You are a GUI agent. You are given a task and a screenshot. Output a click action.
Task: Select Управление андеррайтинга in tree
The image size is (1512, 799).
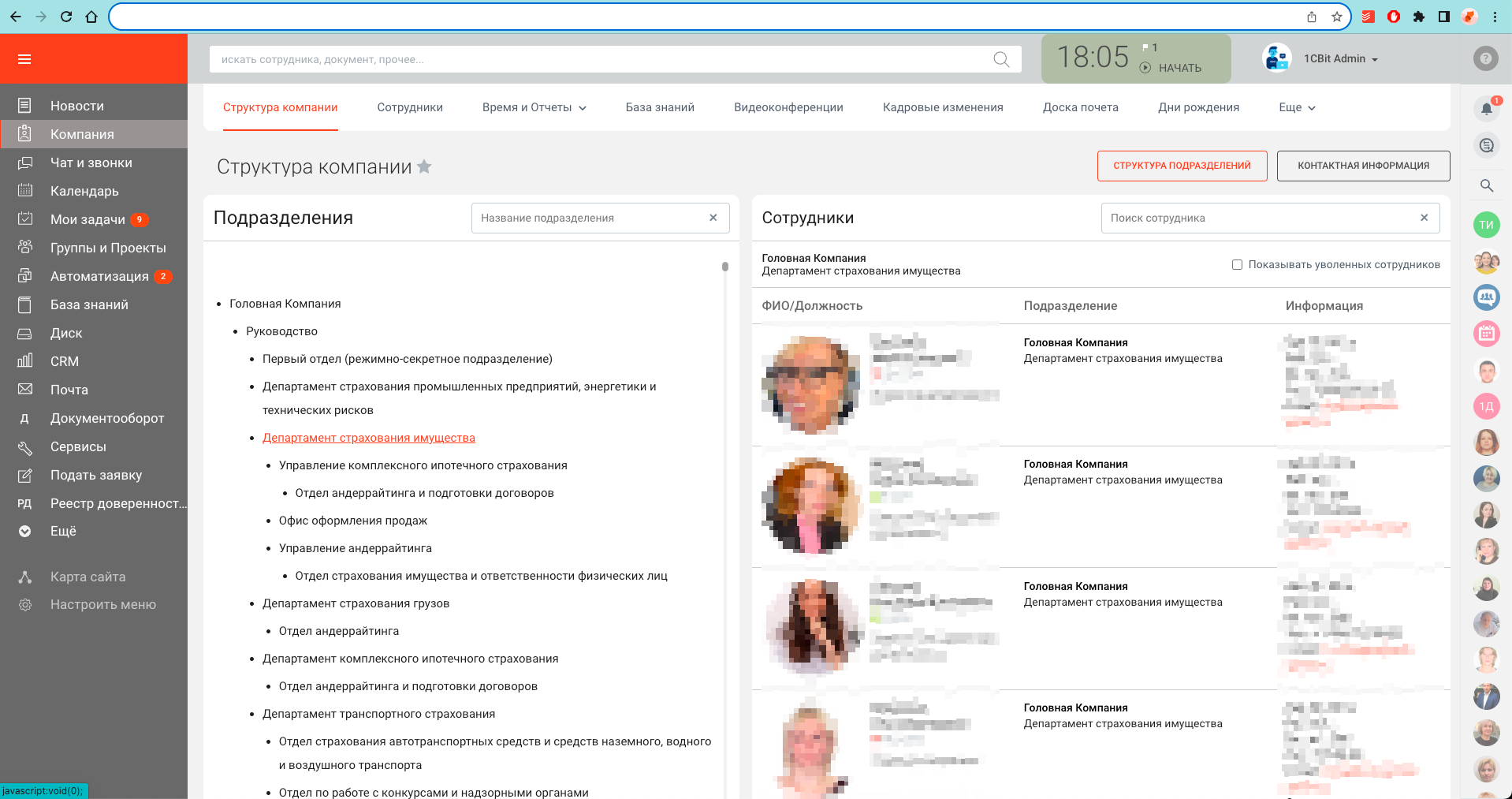tap(356, 548)
